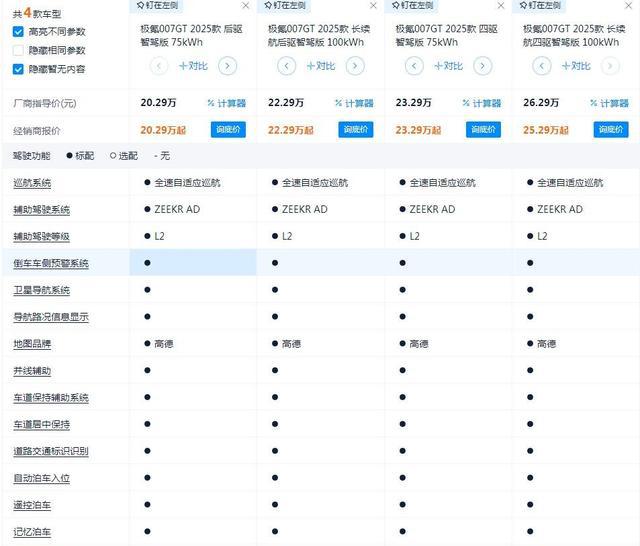Click 经销商报价 row label
The height and width of the screenshot is (546, 640).
pyautogui.click(x=37, y=131)
